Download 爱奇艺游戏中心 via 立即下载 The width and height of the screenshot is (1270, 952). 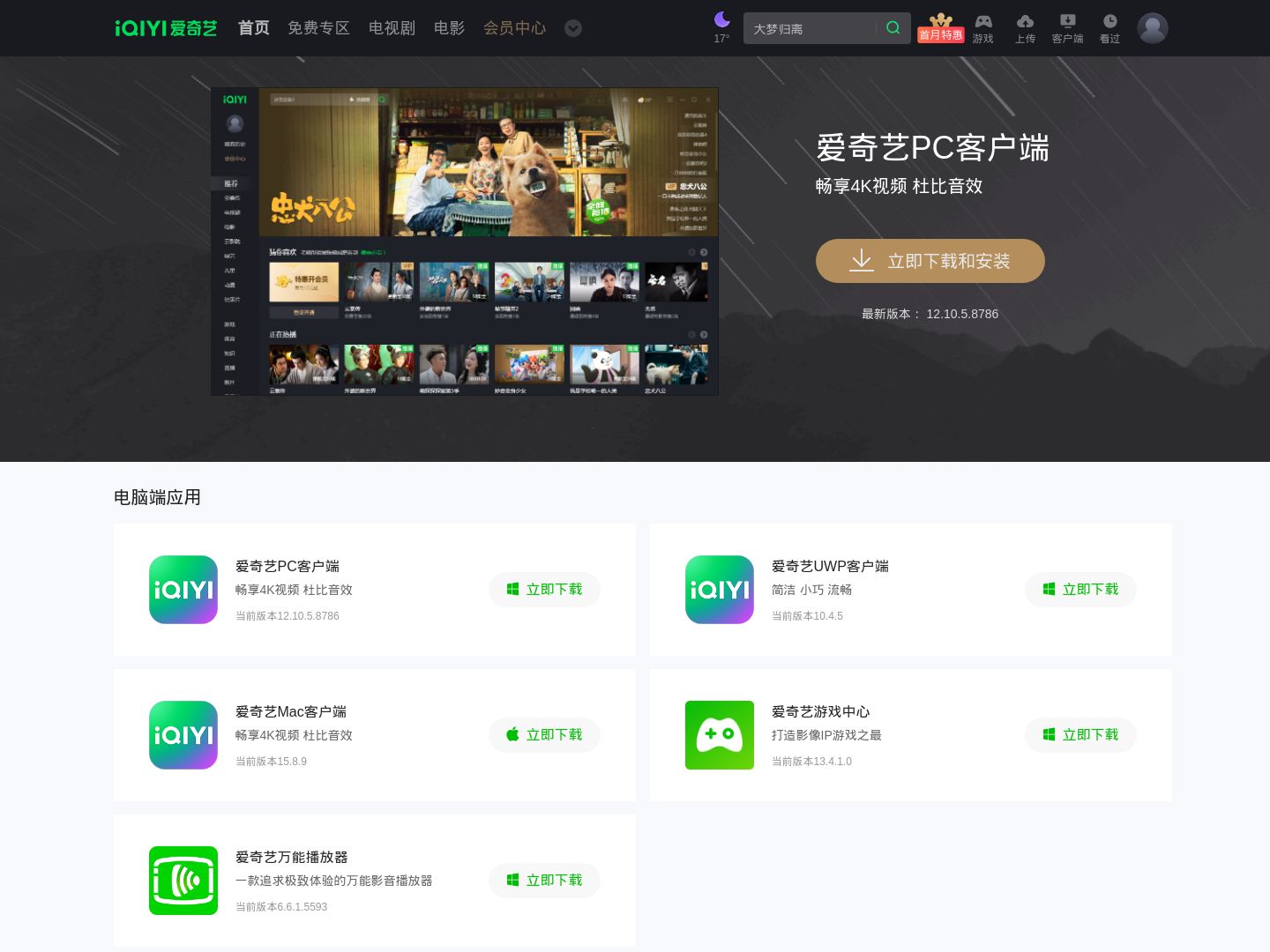(1080, 735)
